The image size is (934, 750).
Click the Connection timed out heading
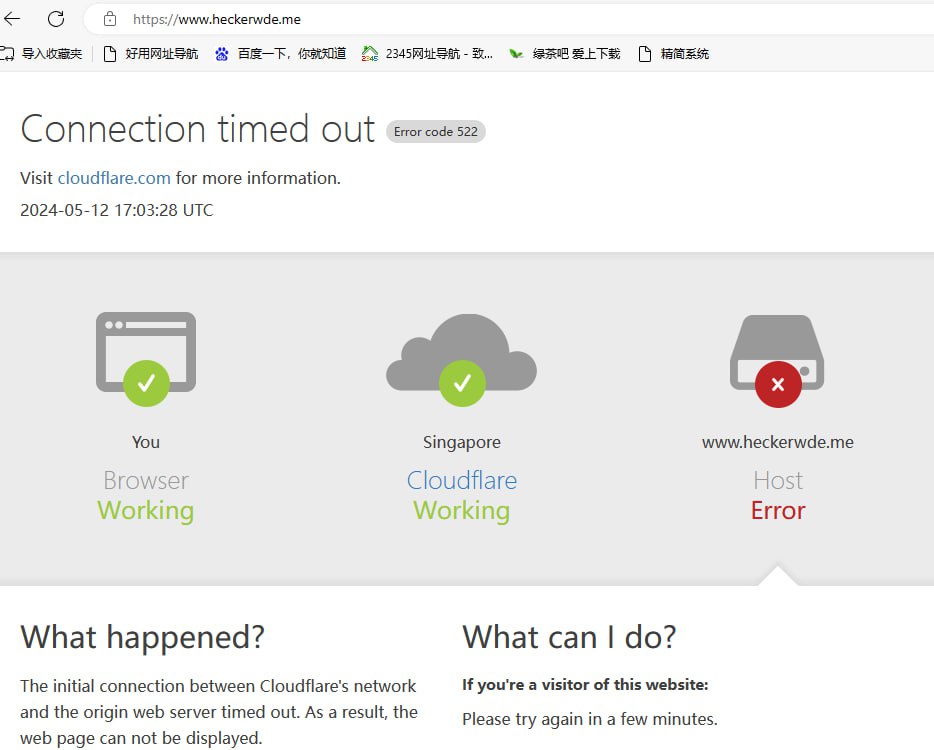198,129
